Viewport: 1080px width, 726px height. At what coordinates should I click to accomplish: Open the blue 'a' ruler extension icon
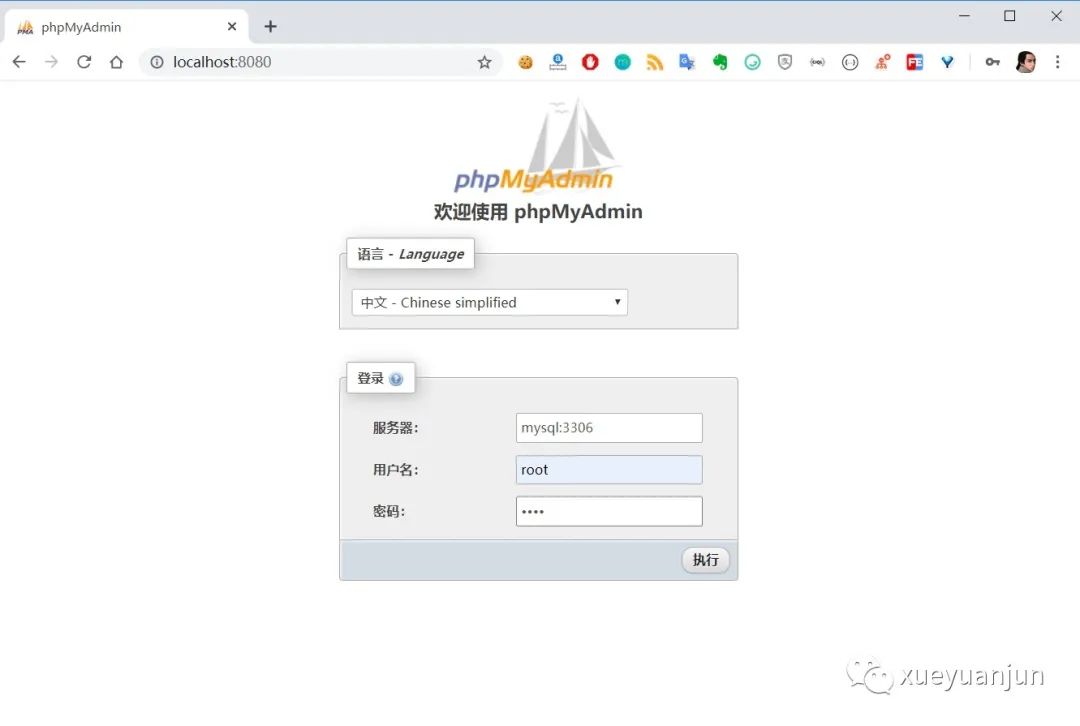click(x=558, y=62)
